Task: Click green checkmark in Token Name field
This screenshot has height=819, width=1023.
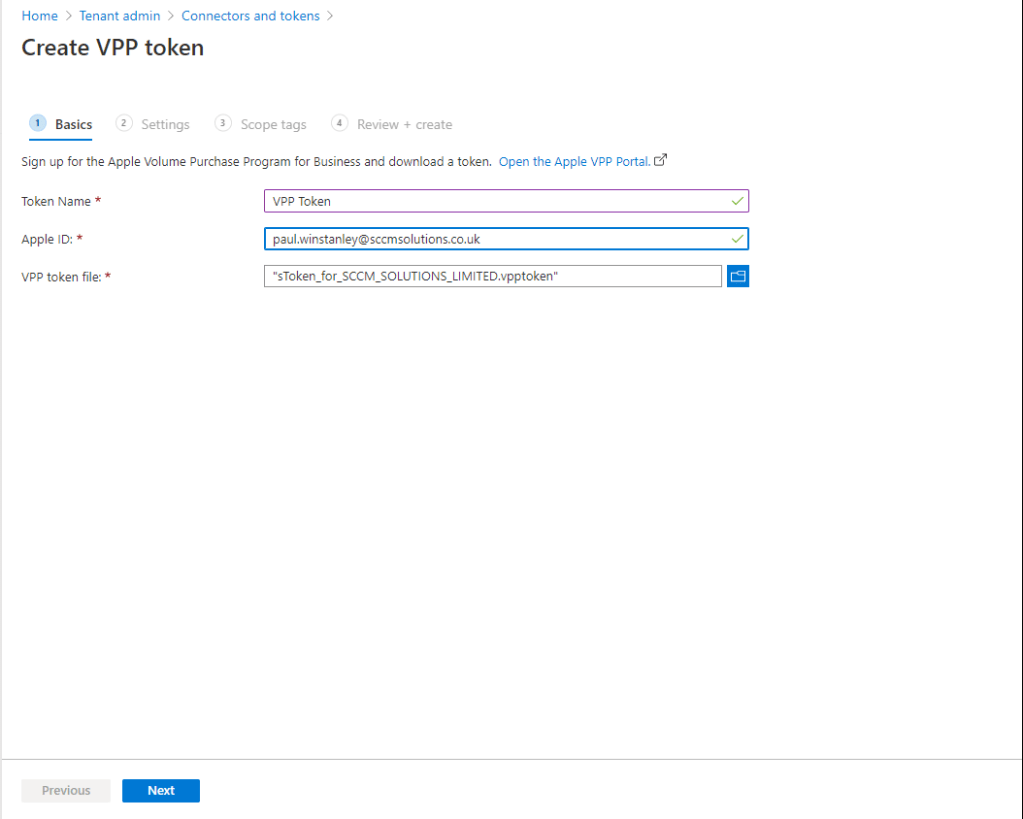Action: (737, 201)
